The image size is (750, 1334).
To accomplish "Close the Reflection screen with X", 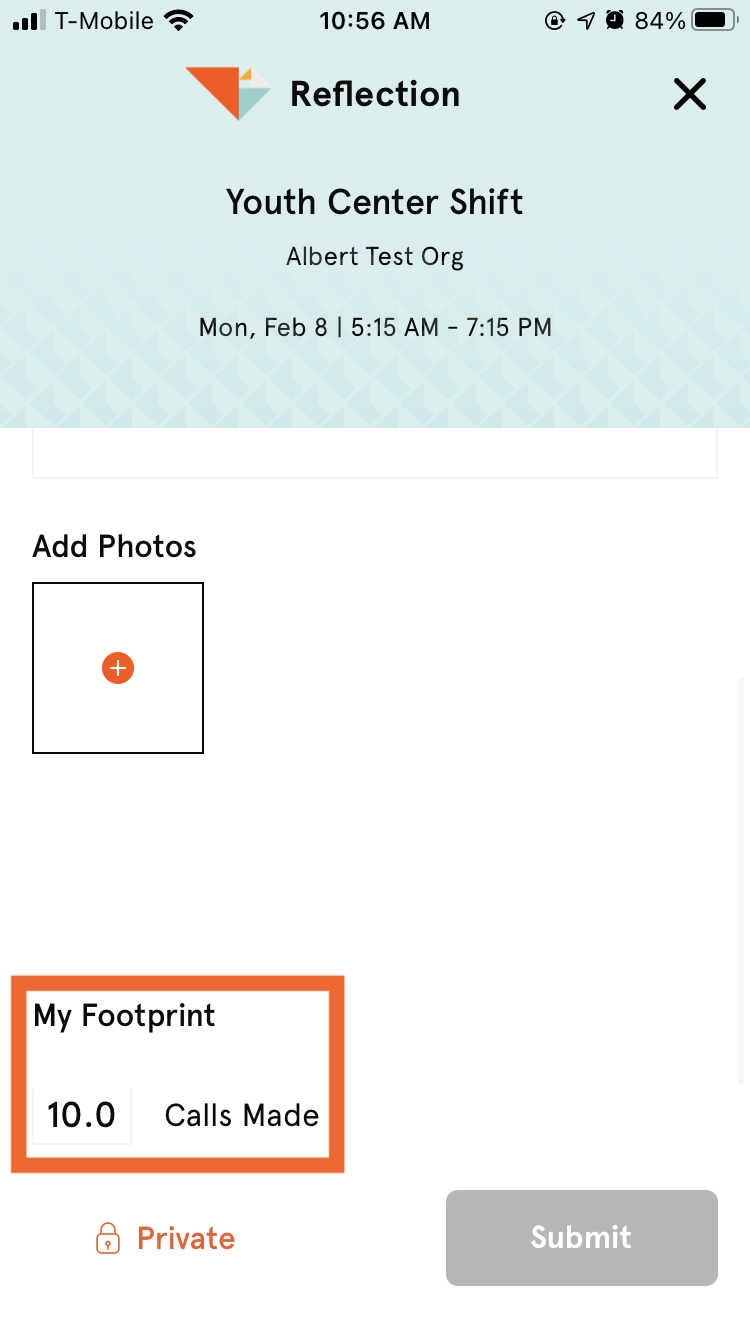I will [x=689, y=95].
